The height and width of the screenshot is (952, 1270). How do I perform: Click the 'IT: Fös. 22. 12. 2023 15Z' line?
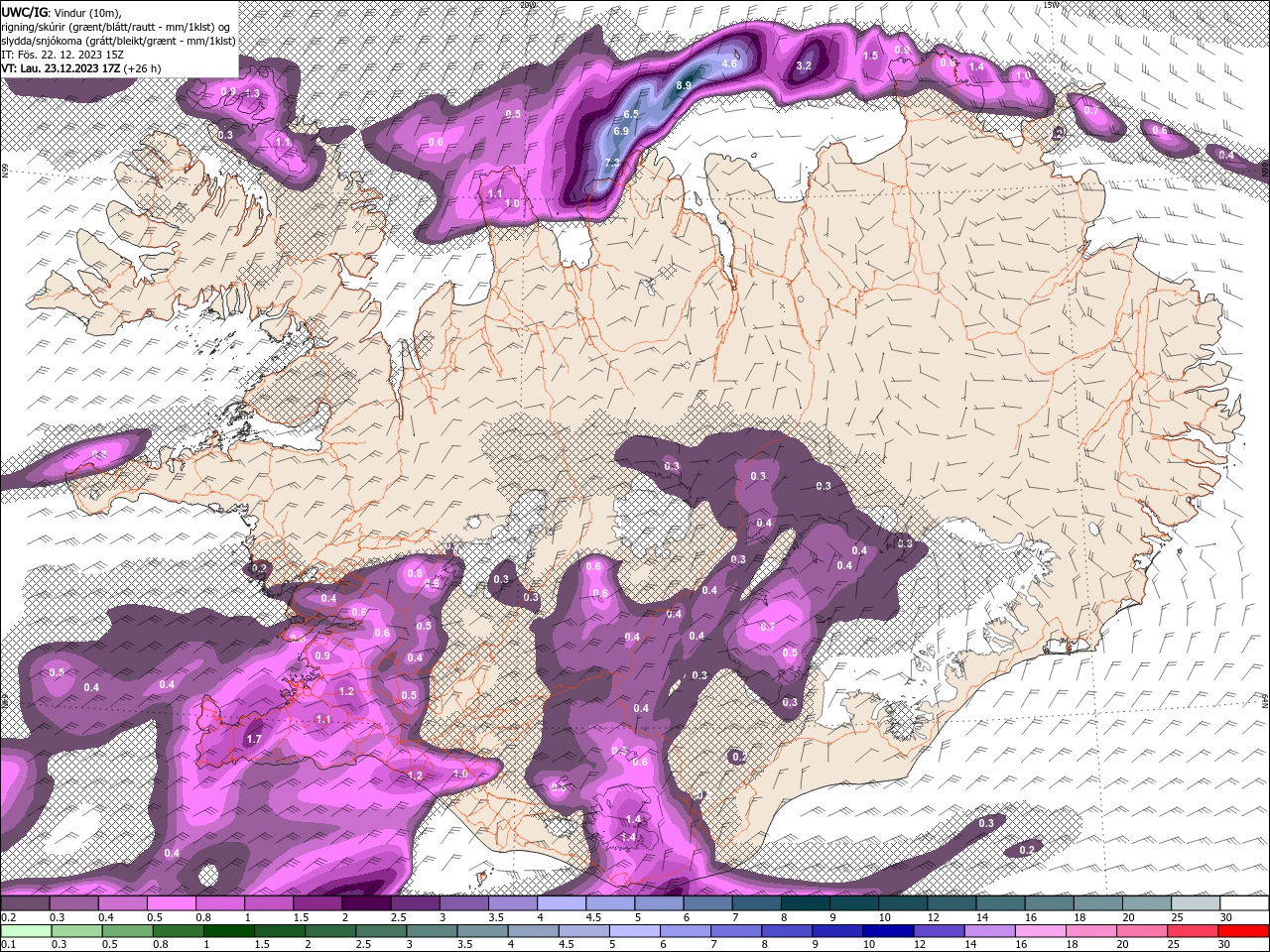tap(63, 55)
